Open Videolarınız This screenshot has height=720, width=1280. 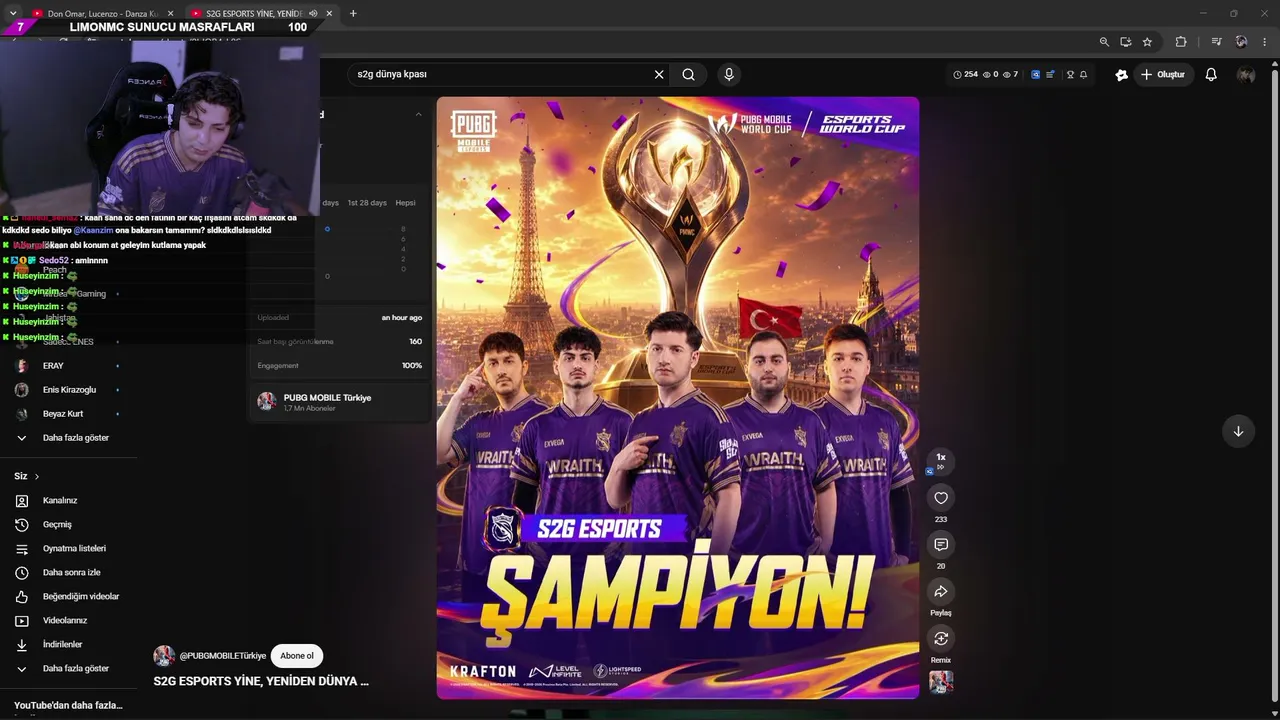(67, 621)
